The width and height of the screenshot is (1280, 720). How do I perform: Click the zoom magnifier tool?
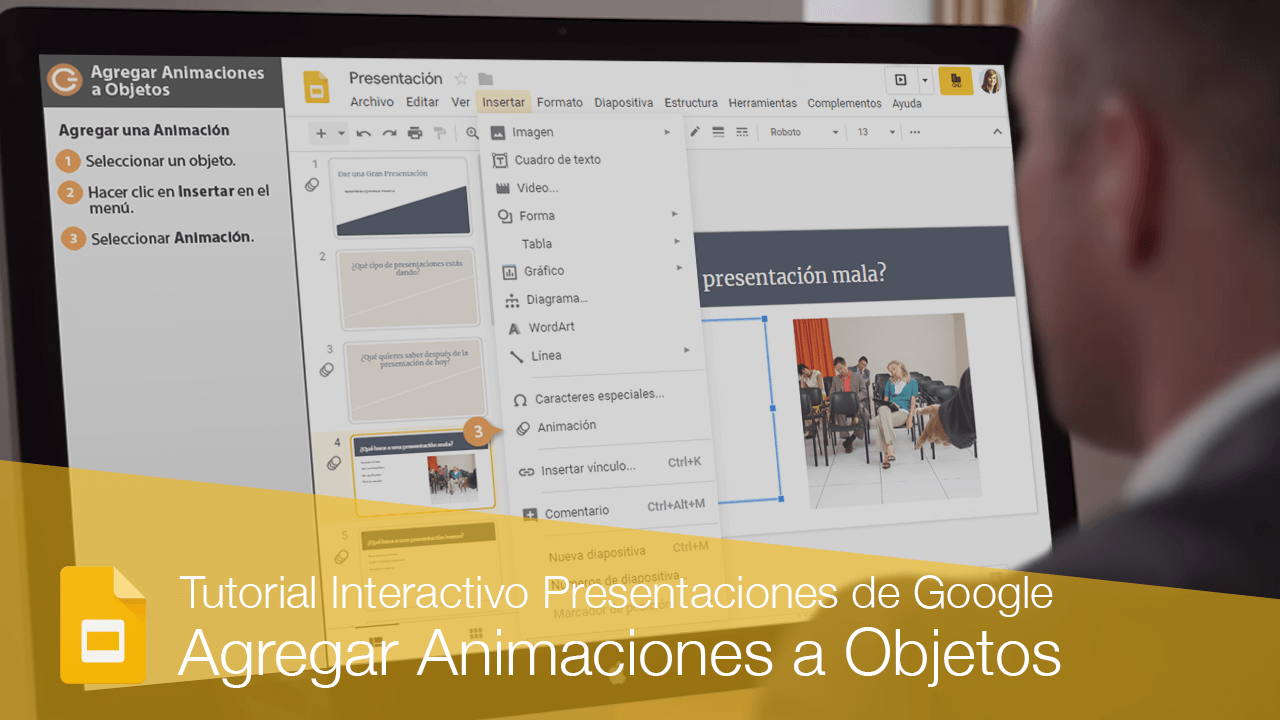point(472,133)
